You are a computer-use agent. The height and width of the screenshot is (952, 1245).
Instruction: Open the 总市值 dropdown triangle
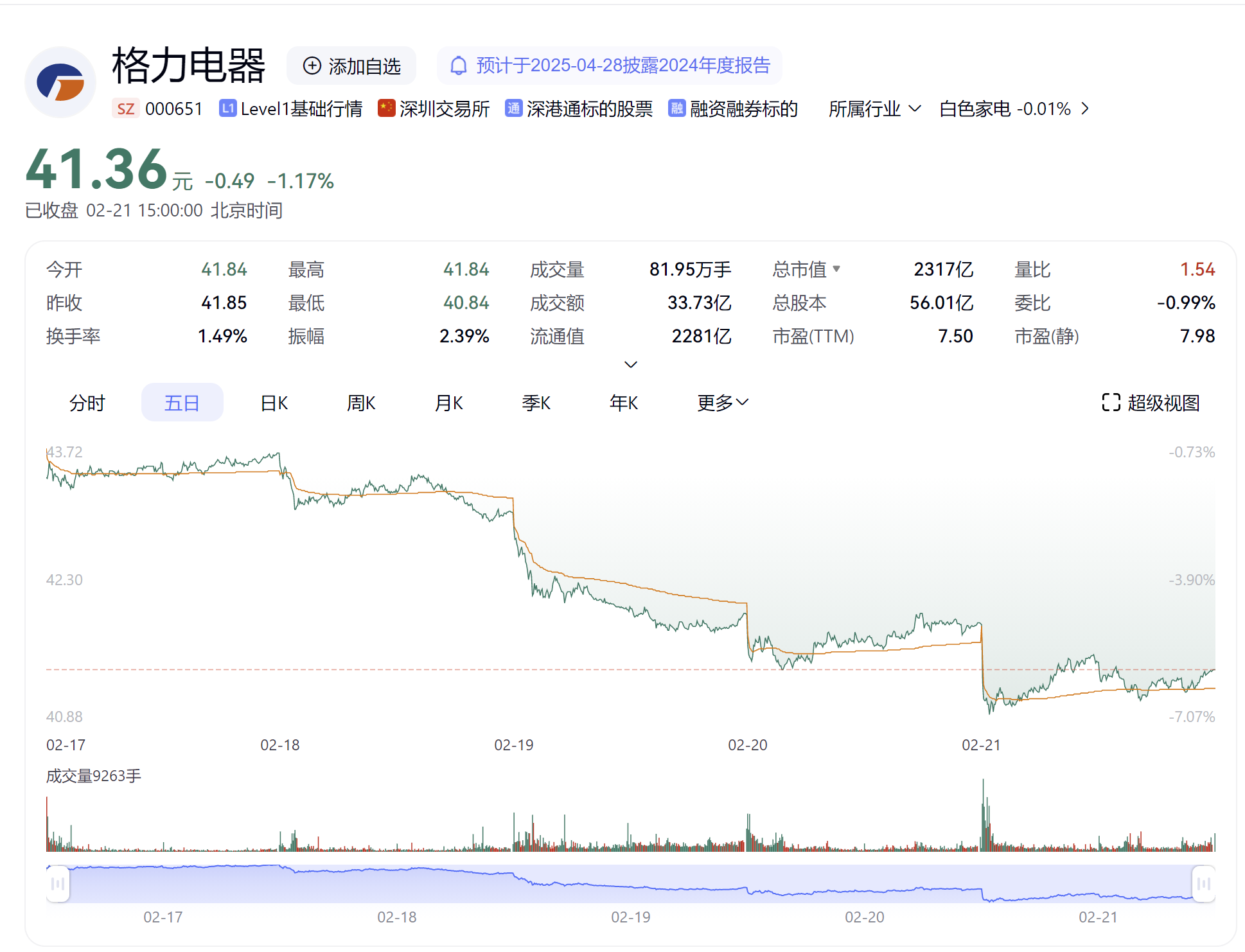click(836, 269)
